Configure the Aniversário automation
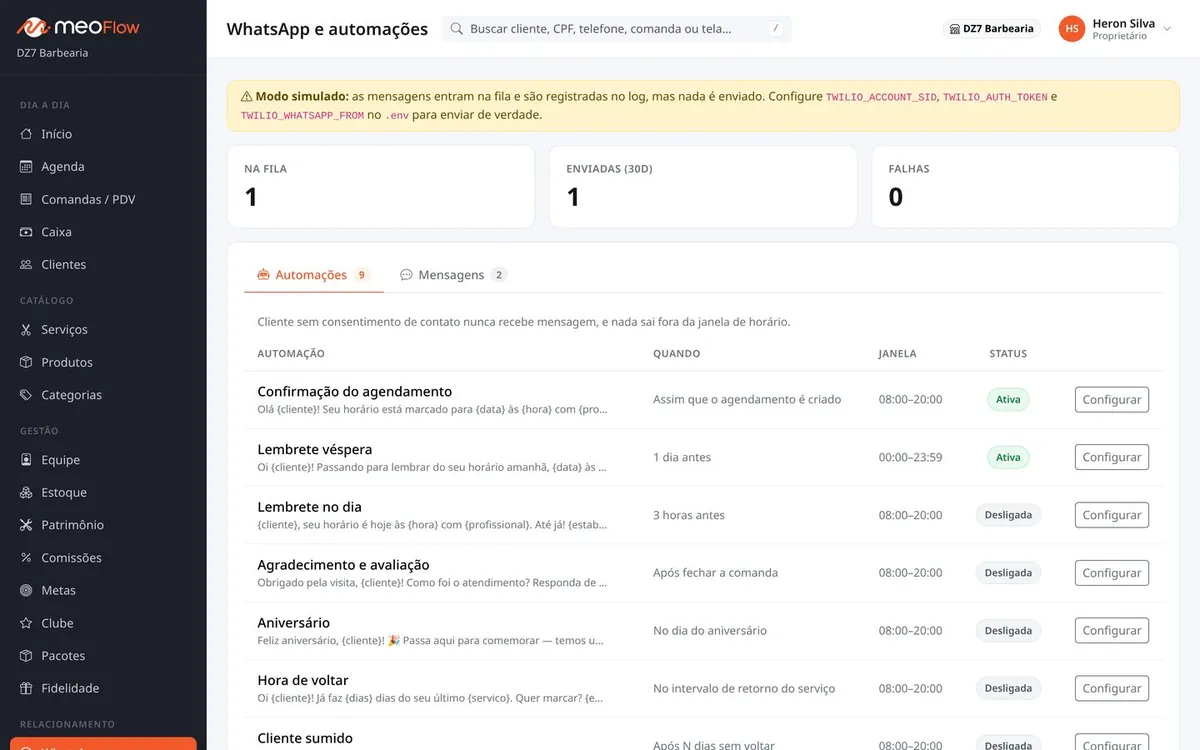The image size is (1200, 750). (1111, 631)
